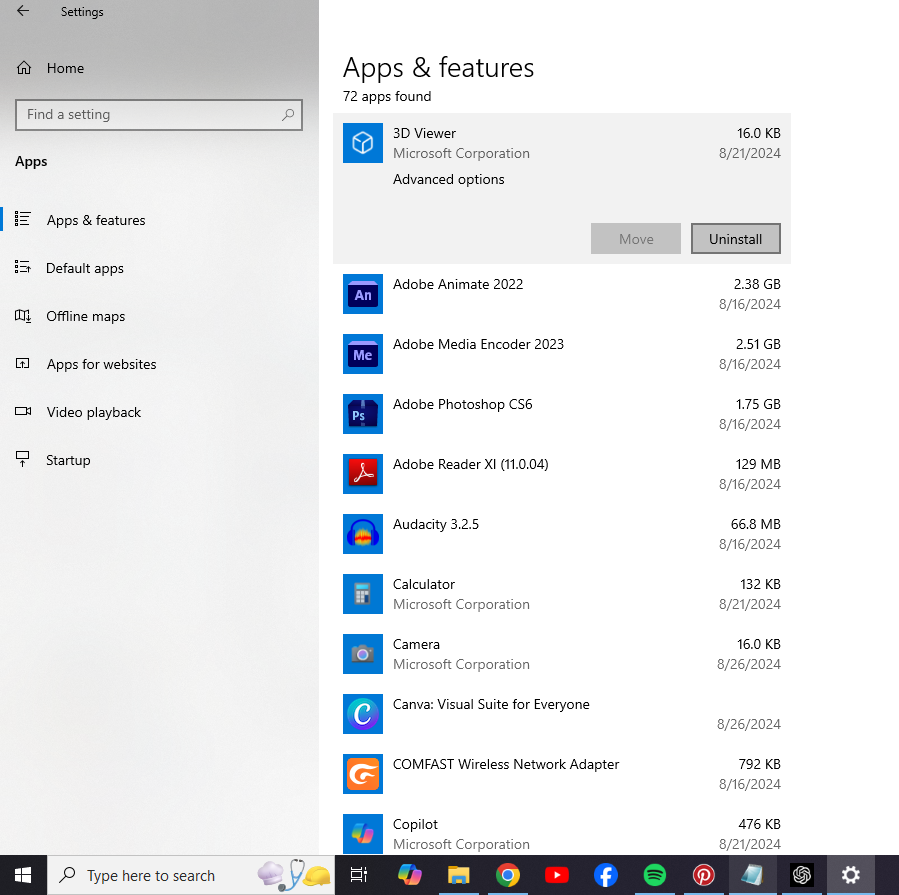
Task: Open Task View from the taskbar
Action: point(359,875)
